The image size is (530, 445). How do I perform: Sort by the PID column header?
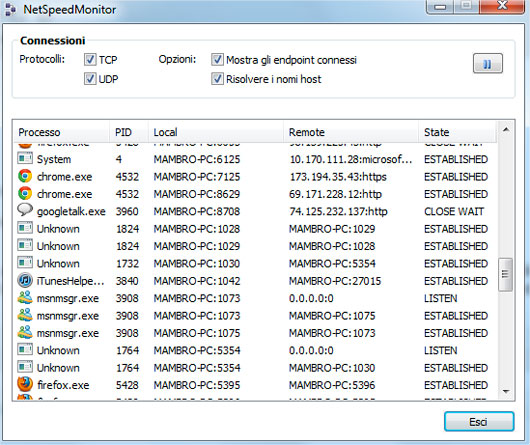coord(129,132)
